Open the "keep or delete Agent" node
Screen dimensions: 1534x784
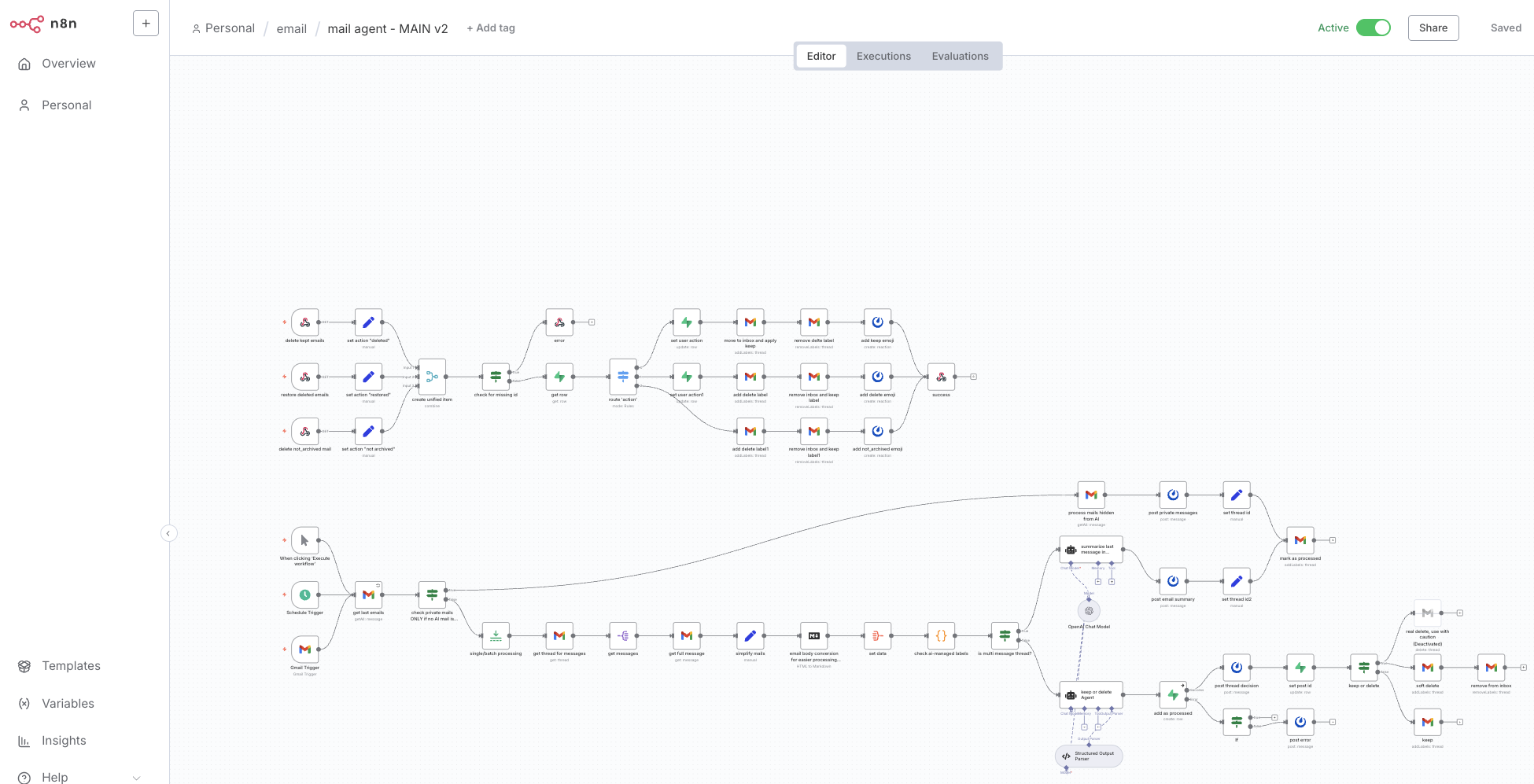click(x=1090, y=696)
